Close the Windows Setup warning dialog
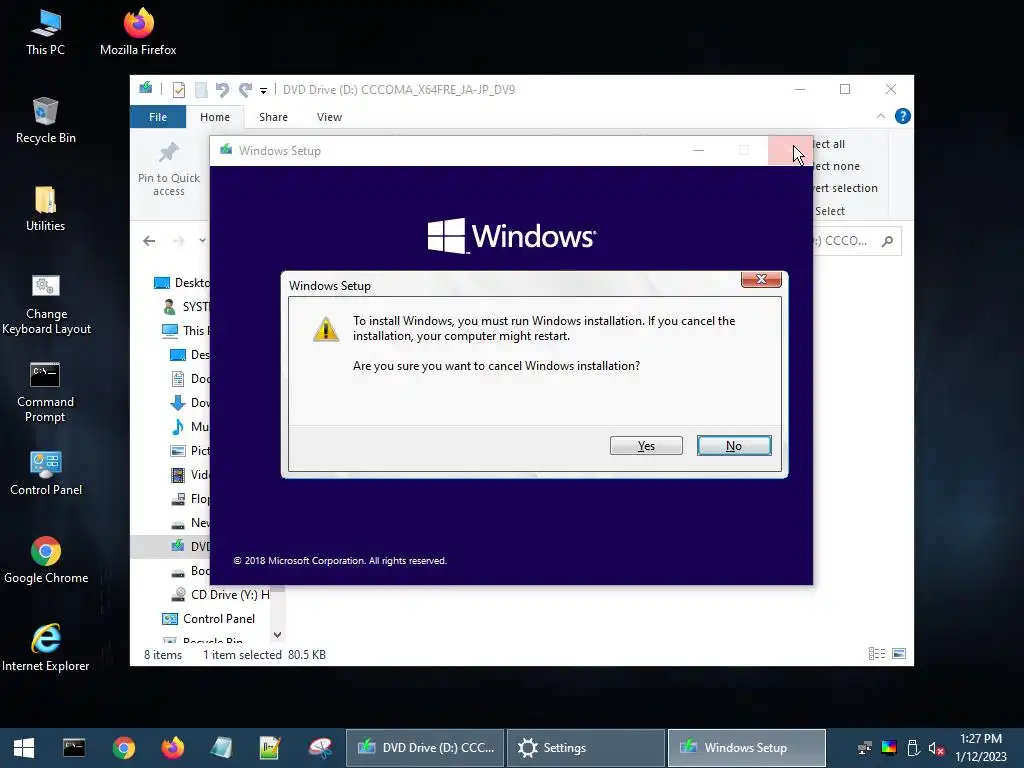 pos(761,279)
